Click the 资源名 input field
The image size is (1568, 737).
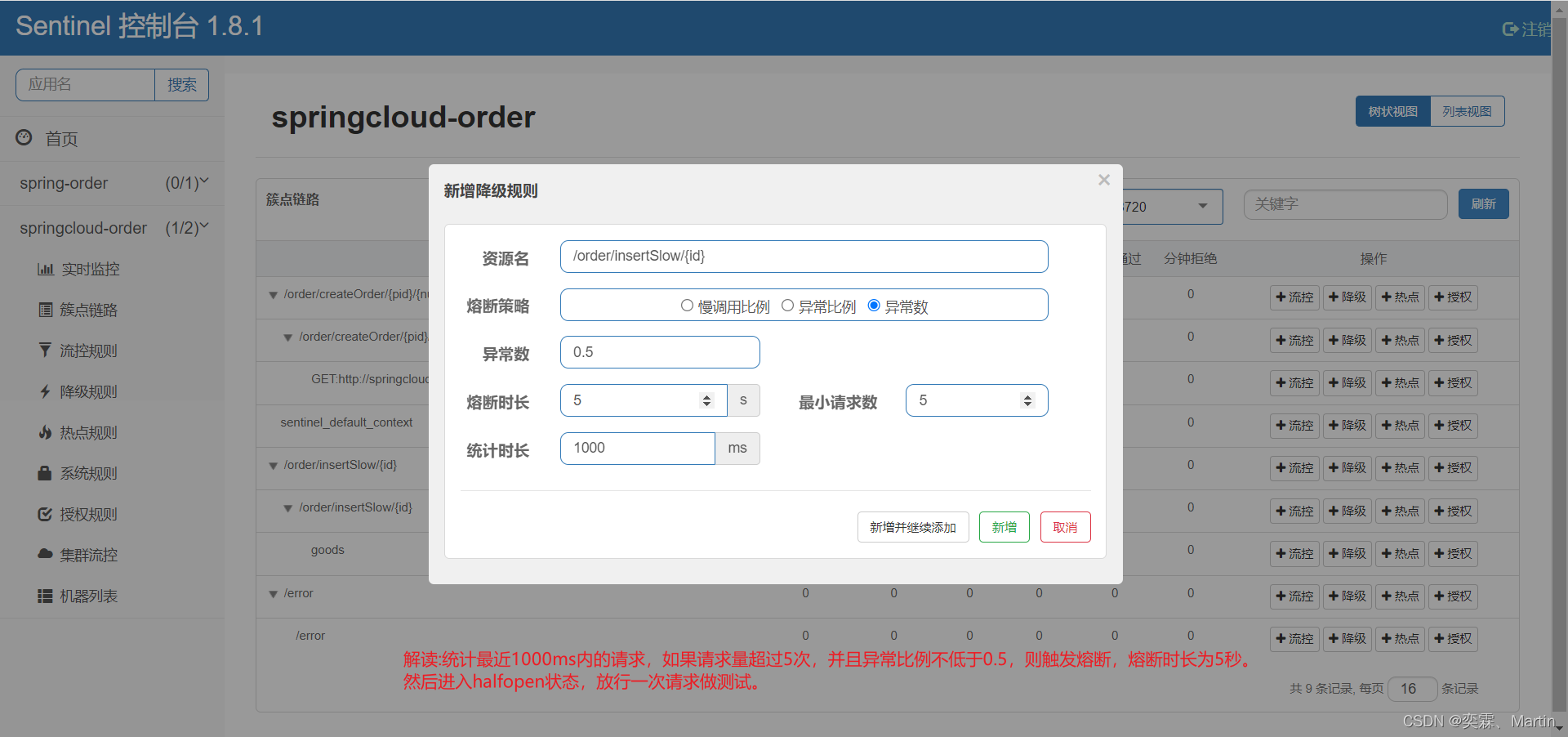(x=804, y=257)
